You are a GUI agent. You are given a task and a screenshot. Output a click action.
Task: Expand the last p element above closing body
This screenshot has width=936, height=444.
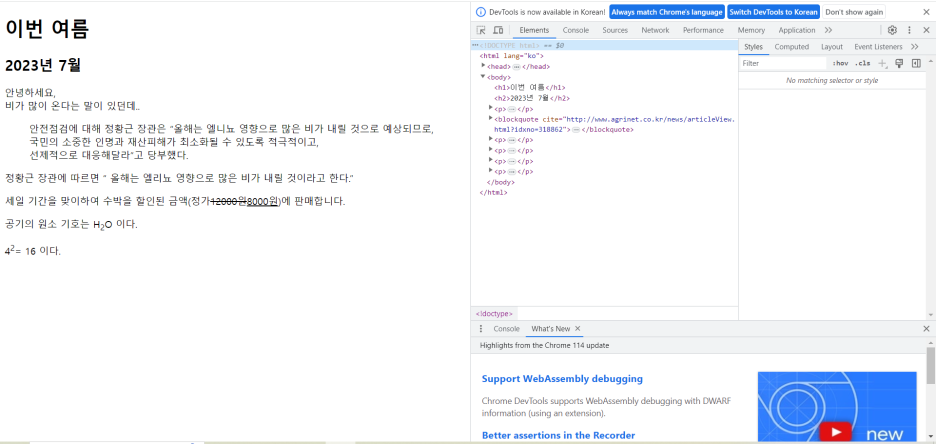[x=491, y=171]
